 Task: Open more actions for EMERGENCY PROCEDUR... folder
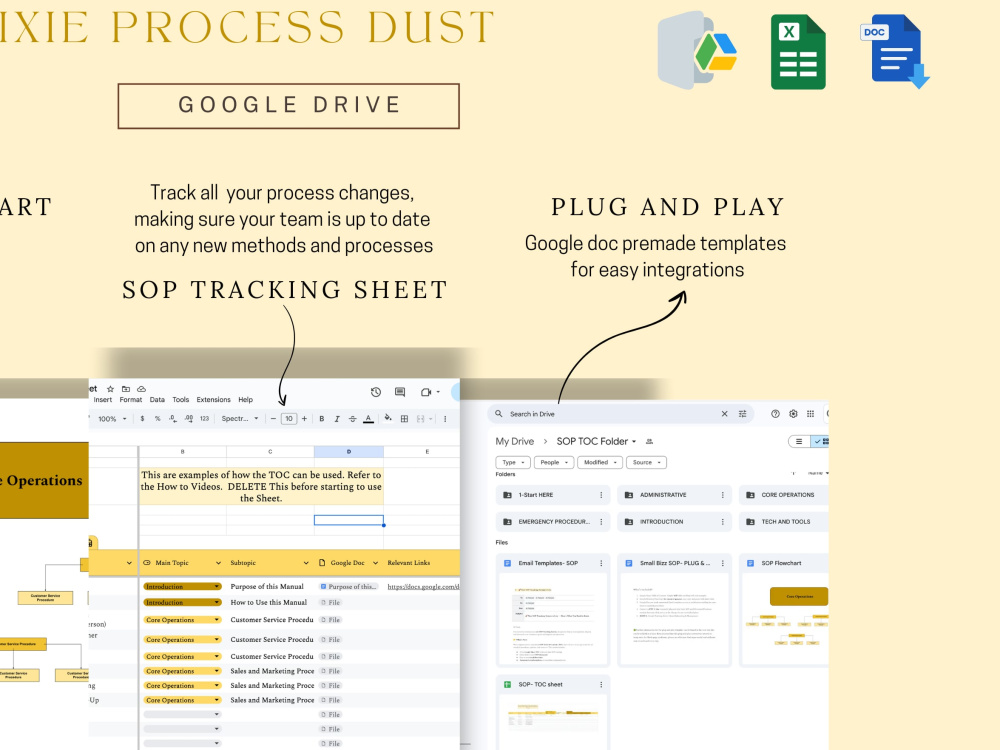click(601, 522)
